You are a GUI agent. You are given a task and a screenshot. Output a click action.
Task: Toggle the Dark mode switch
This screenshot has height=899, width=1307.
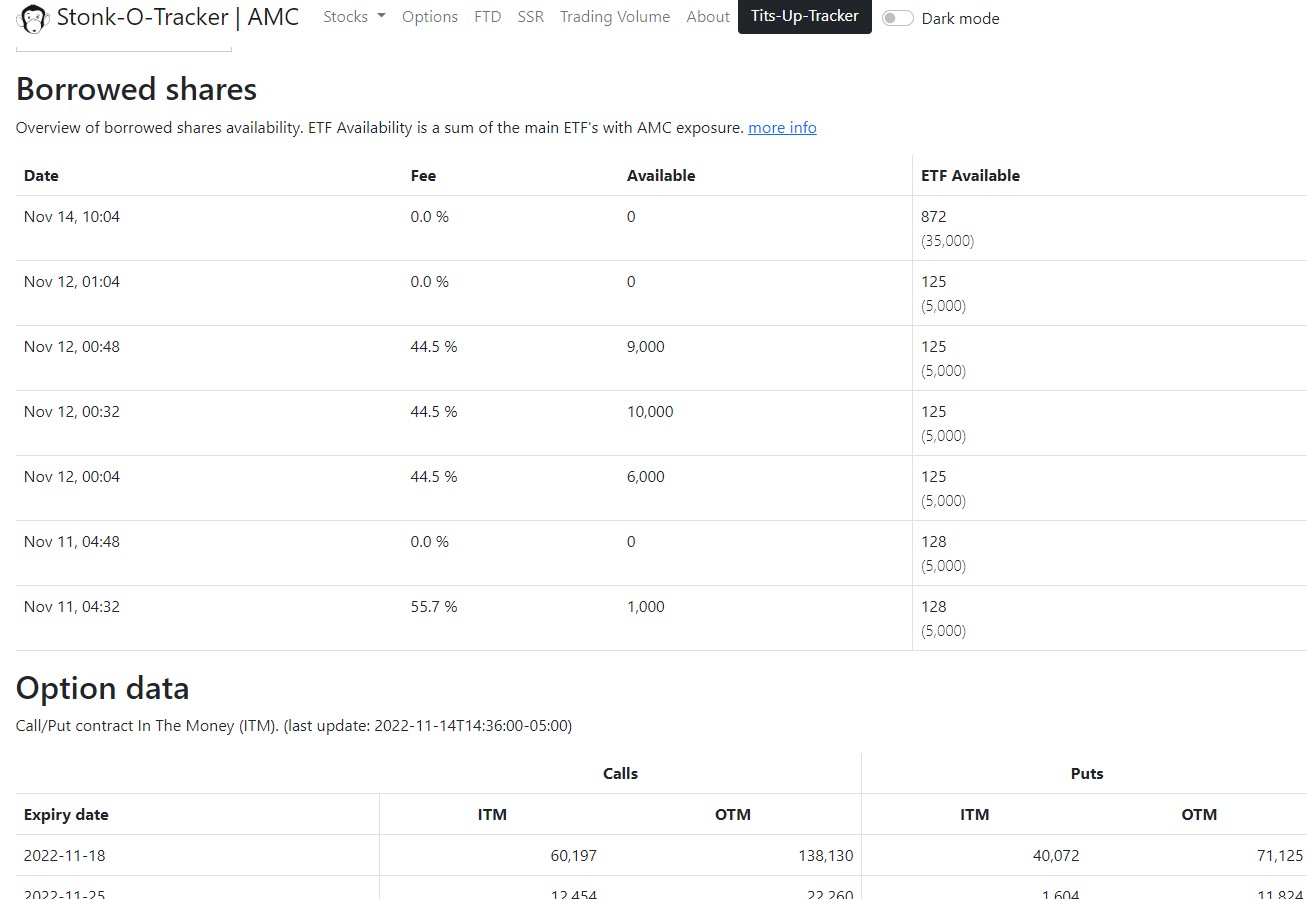[897, 18]
